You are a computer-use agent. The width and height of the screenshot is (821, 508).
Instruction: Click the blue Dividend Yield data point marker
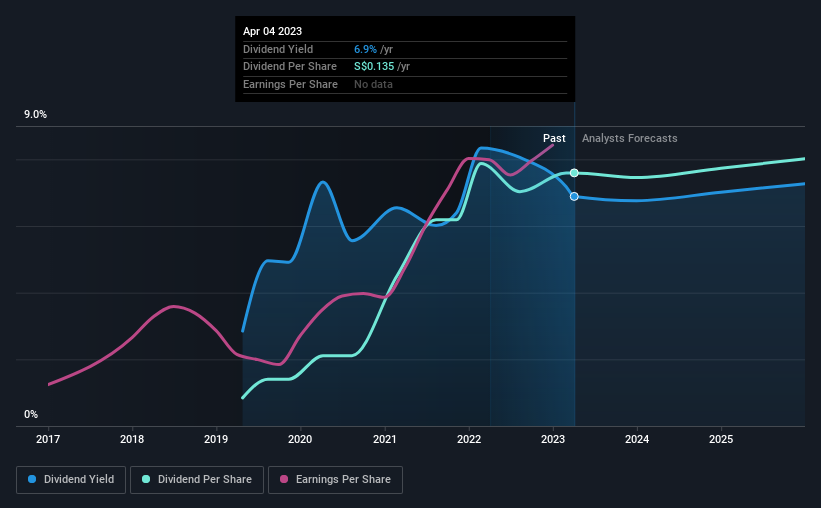pyautogui.click(x=574, y=196)
